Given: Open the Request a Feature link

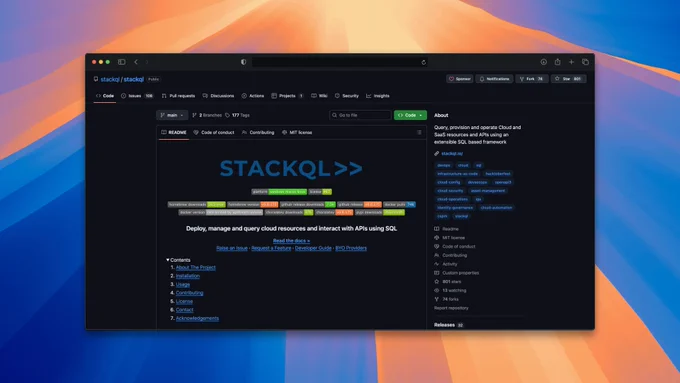Looking at the screenshot, I should pyautogui.click(x=271, y=248).
